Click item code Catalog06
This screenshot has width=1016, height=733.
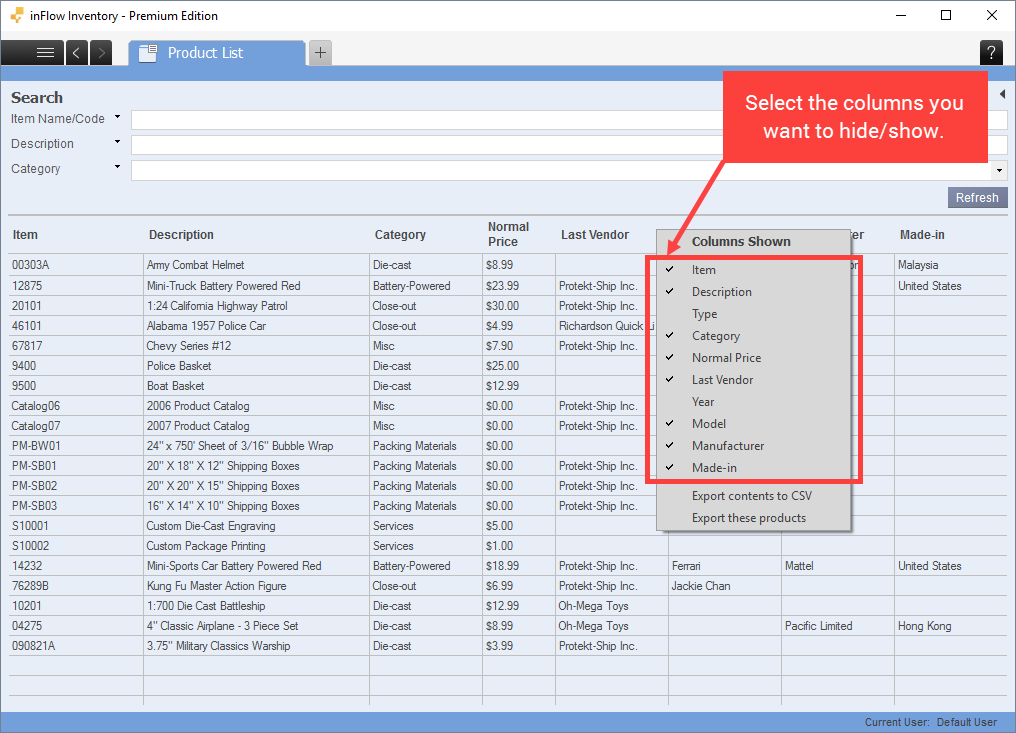coord(36,406)
